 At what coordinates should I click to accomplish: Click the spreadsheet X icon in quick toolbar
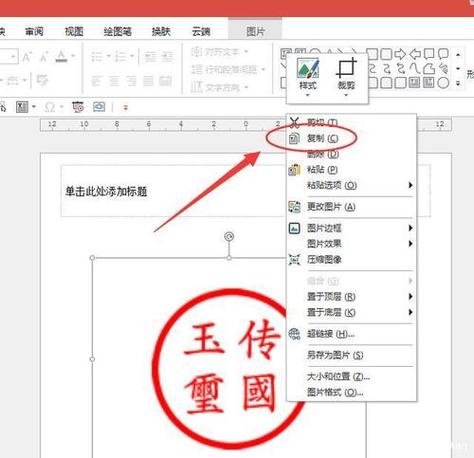(22, 107)
